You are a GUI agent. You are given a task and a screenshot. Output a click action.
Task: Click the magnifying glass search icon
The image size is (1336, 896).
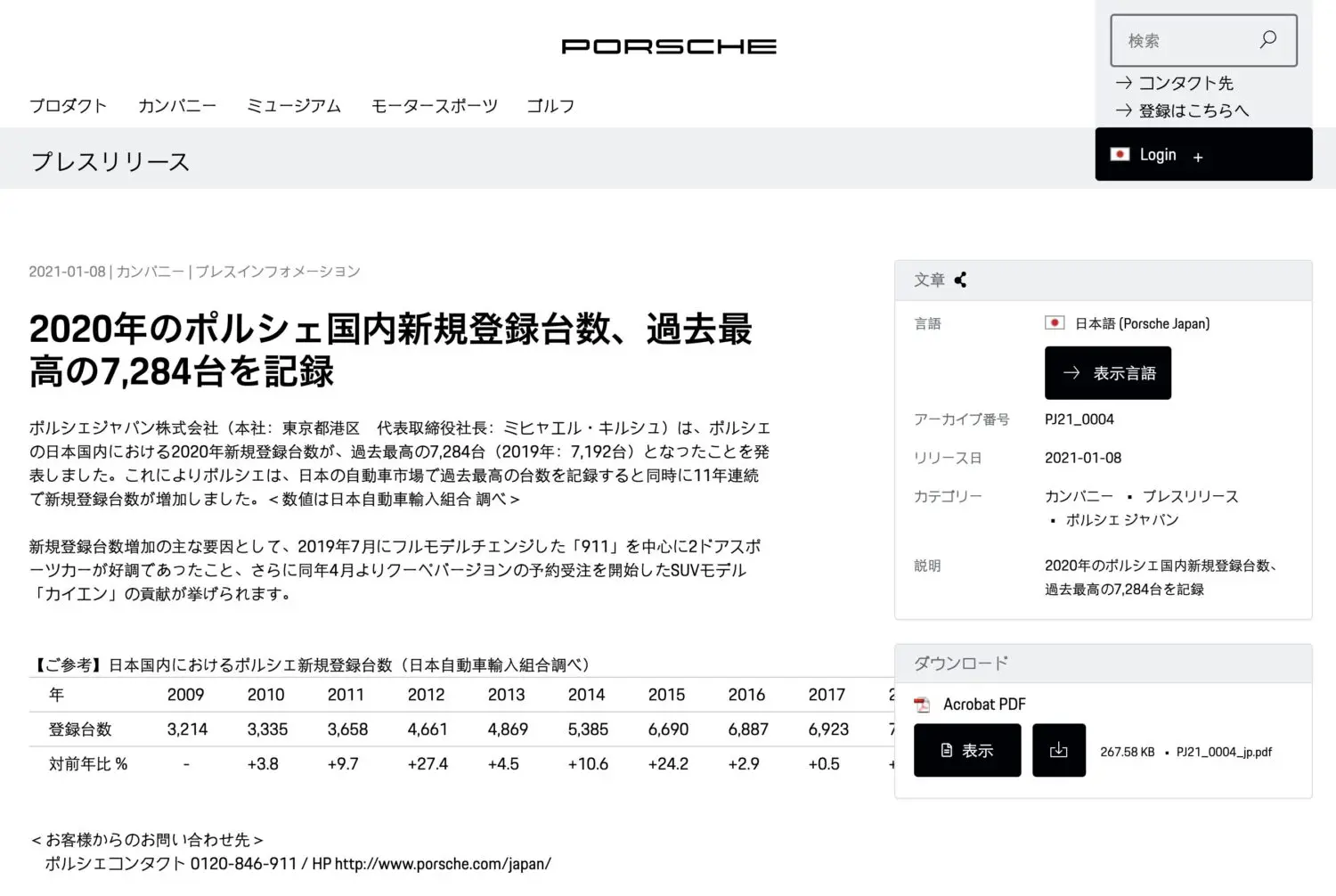click(1267, 40)
